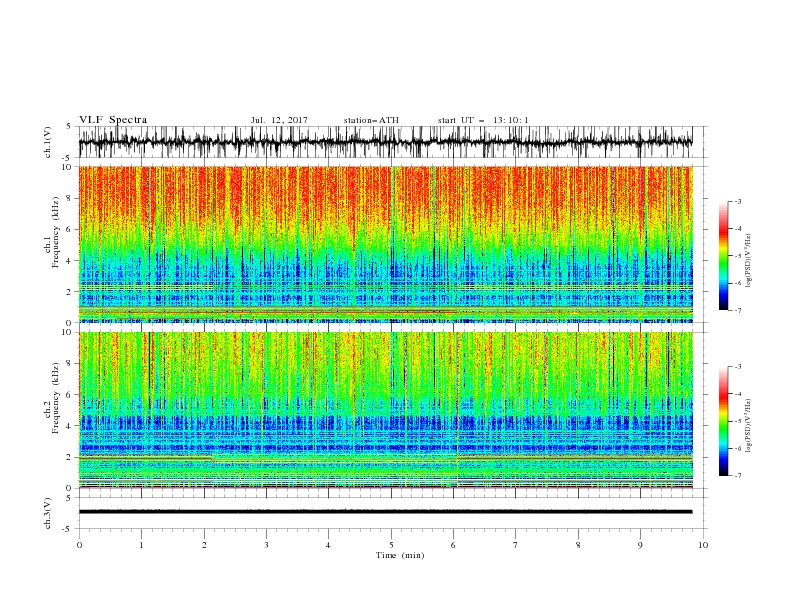Click the time axis tick label "10"
Screen dimensions: 792x612
[x=703, y=545]
